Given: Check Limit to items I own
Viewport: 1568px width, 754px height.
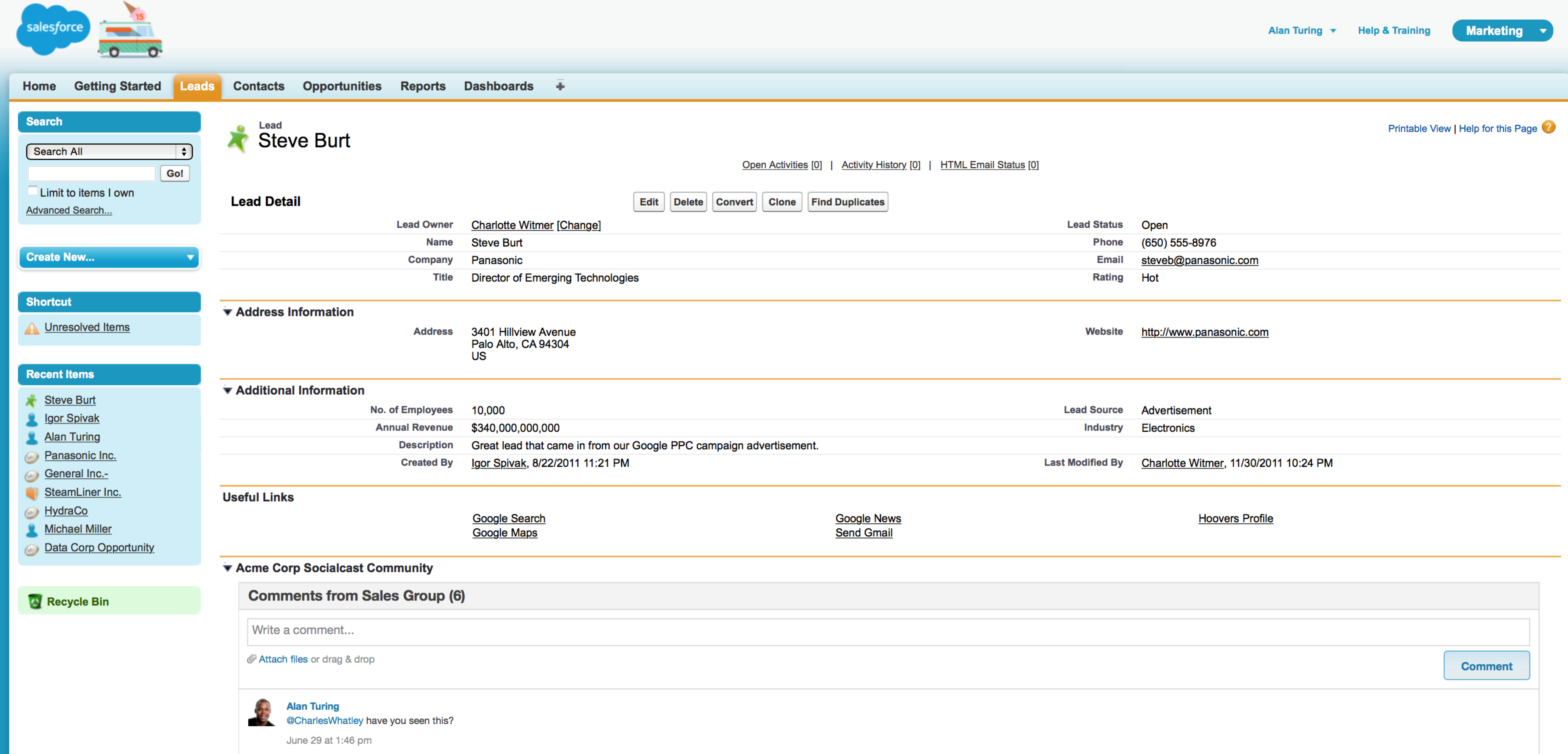Looking at the screenshot, I should tap(32, 191).
